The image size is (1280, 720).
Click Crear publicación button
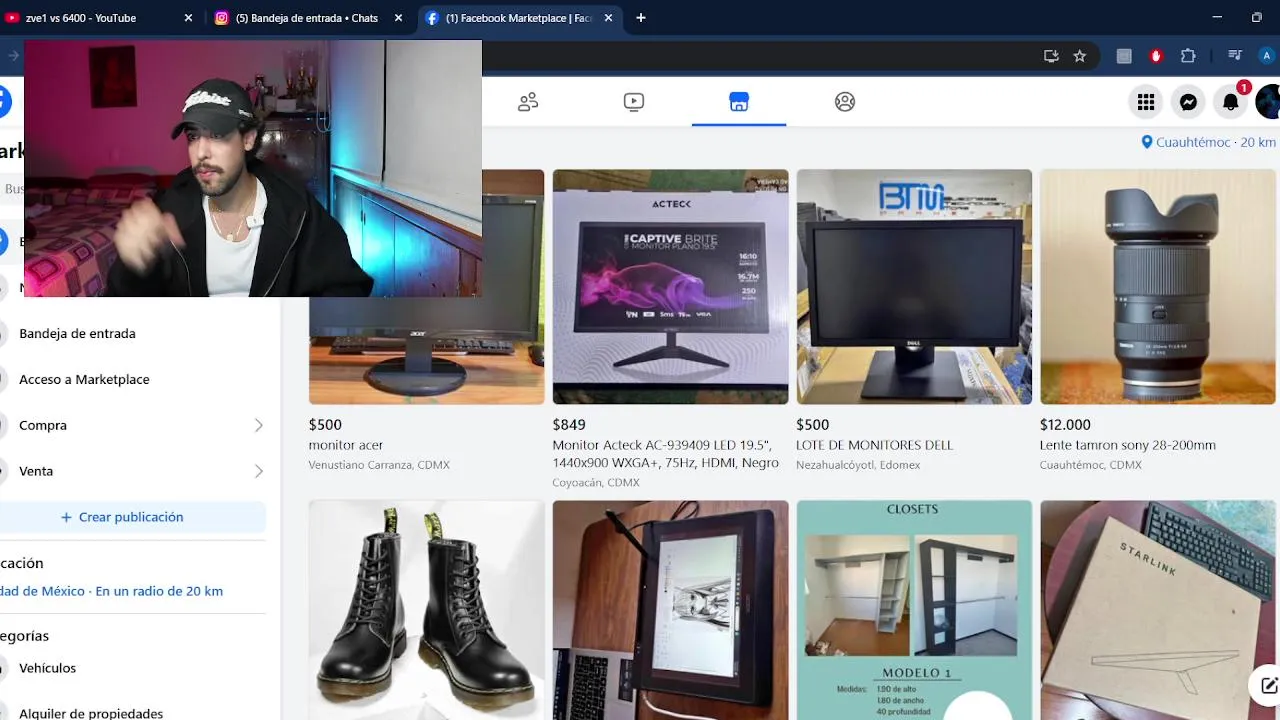pos(133,517)
